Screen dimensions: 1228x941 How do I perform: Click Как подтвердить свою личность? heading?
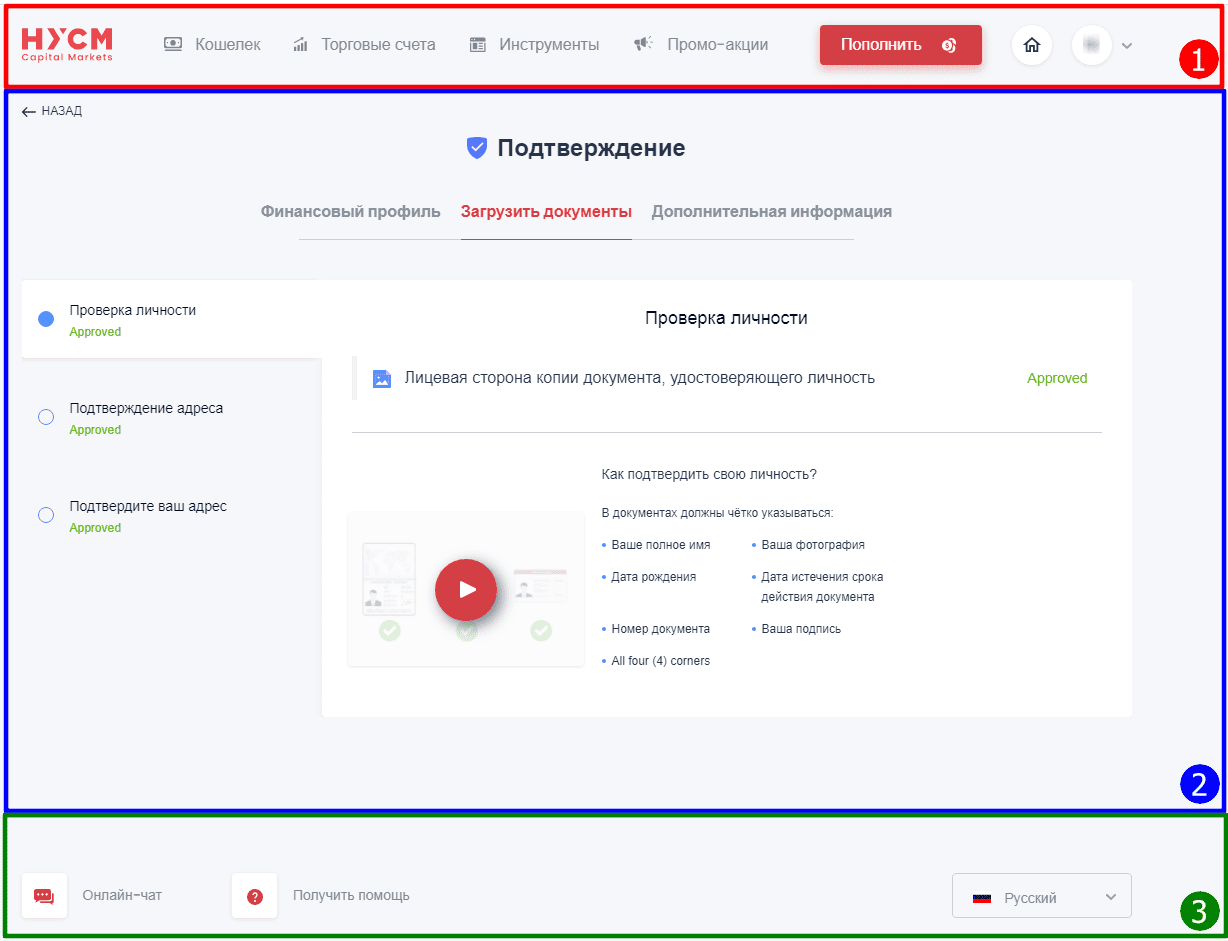click(x=709, y=474)
